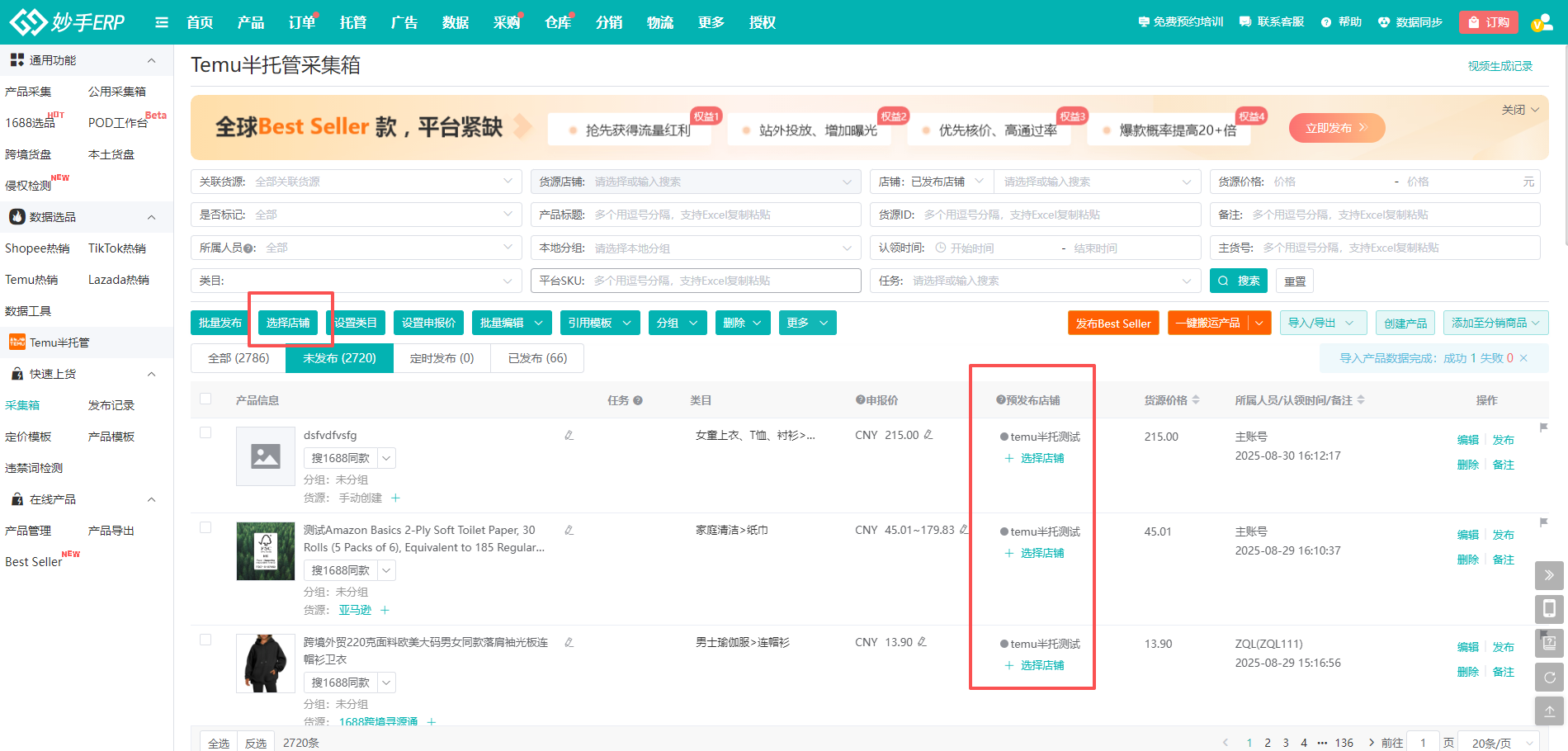
Task: Click flag icon on Amazon Basics toilet paper row
Action: click(x=1543, y=522)
